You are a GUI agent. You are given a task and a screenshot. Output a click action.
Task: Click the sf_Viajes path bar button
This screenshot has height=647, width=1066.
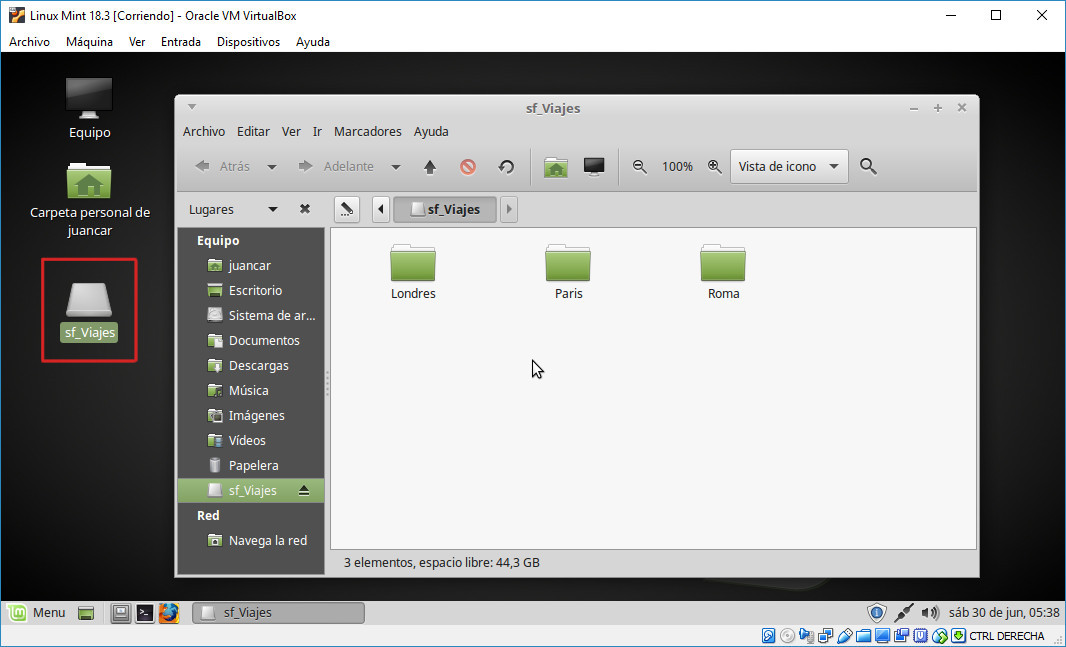tap(445, 209)
